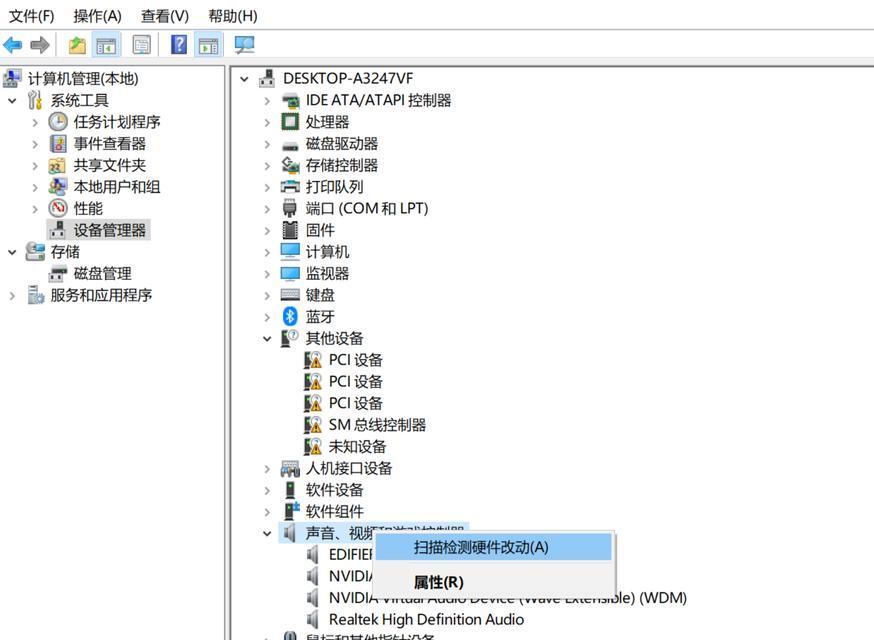Toggle the show/hide console tree icon

click(x=106, y=45)
